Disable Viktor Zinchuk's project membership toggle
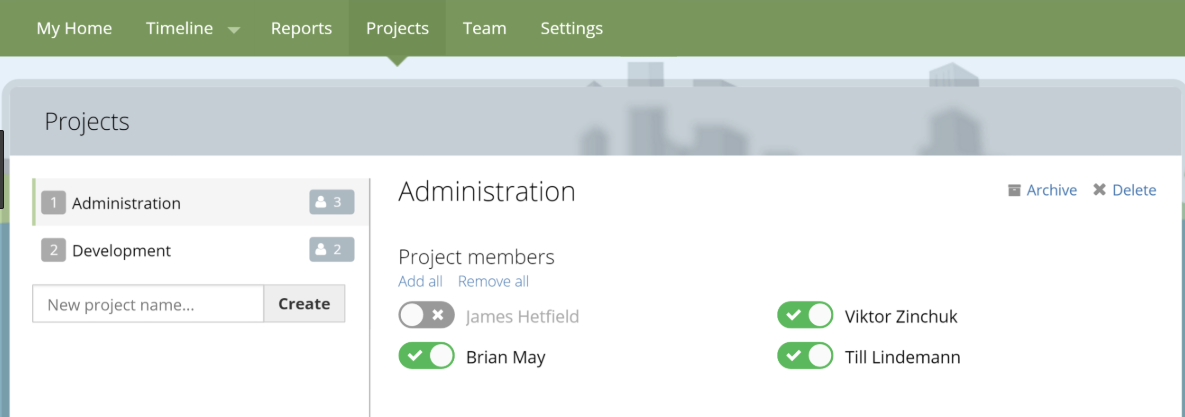The height and width of the screenshot is (417, 1185). 805,315
